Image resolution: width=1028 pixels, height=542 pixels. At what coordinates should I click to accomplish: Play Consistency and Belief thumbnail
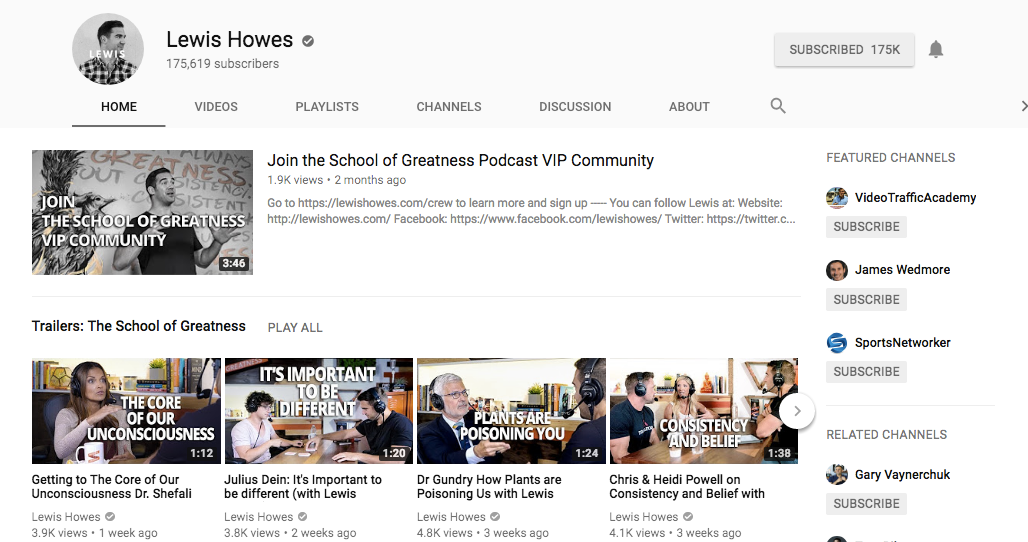pos(703,411)
